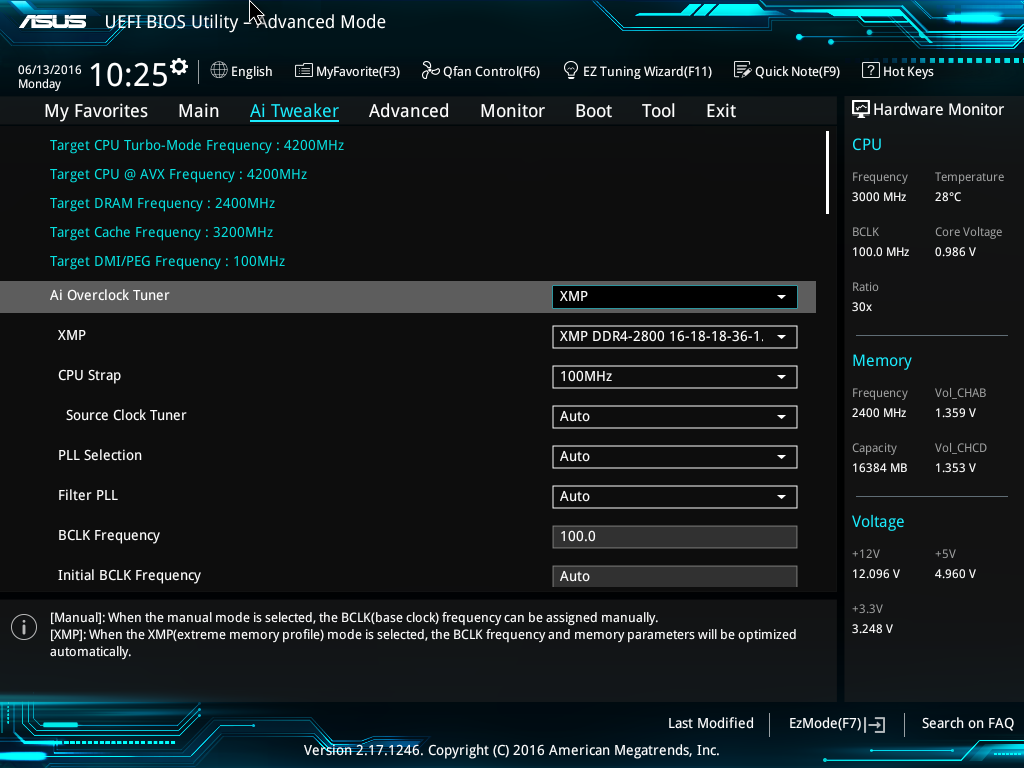Click the +12V reading 12.096 V
1024x768 pixels.
click(x=876, y=573)
